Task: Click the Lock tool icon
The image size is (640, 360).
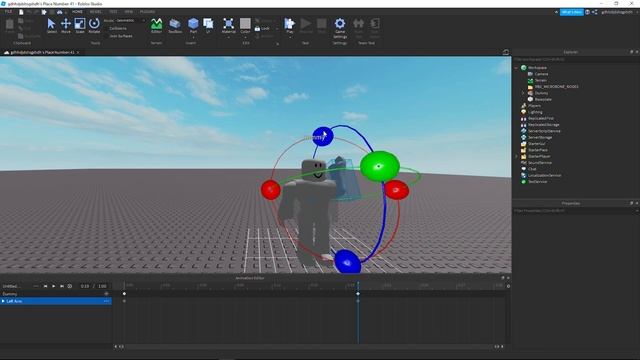Action: coord(262,29)
